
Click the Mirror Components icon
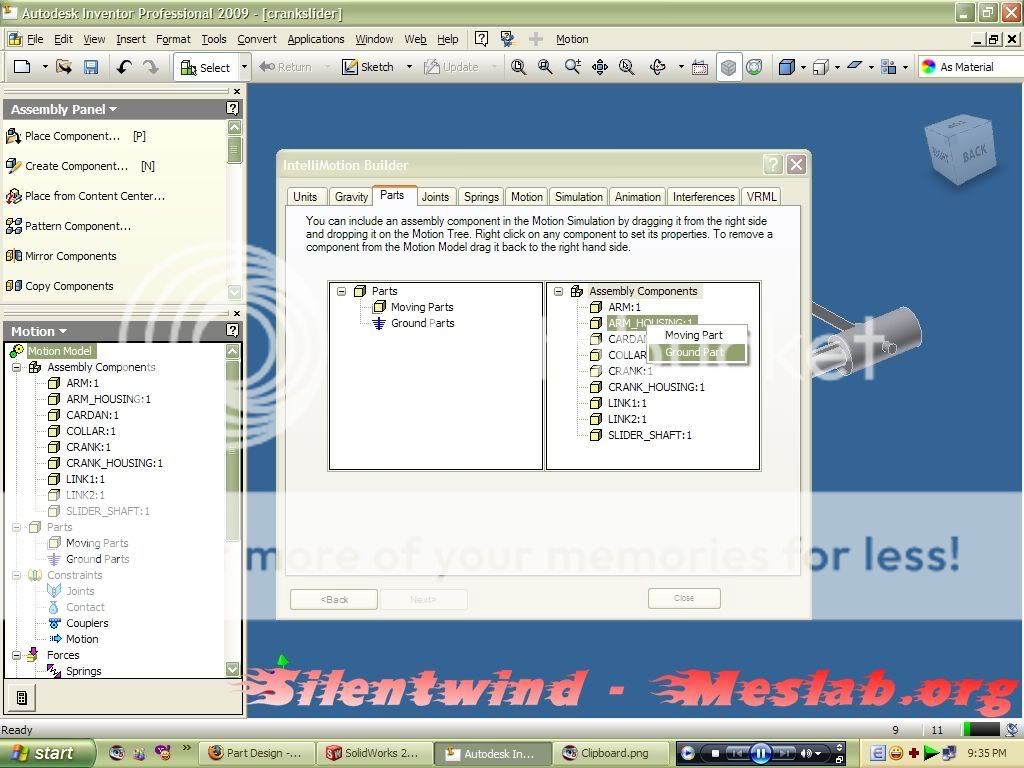(x=14, y=256)
